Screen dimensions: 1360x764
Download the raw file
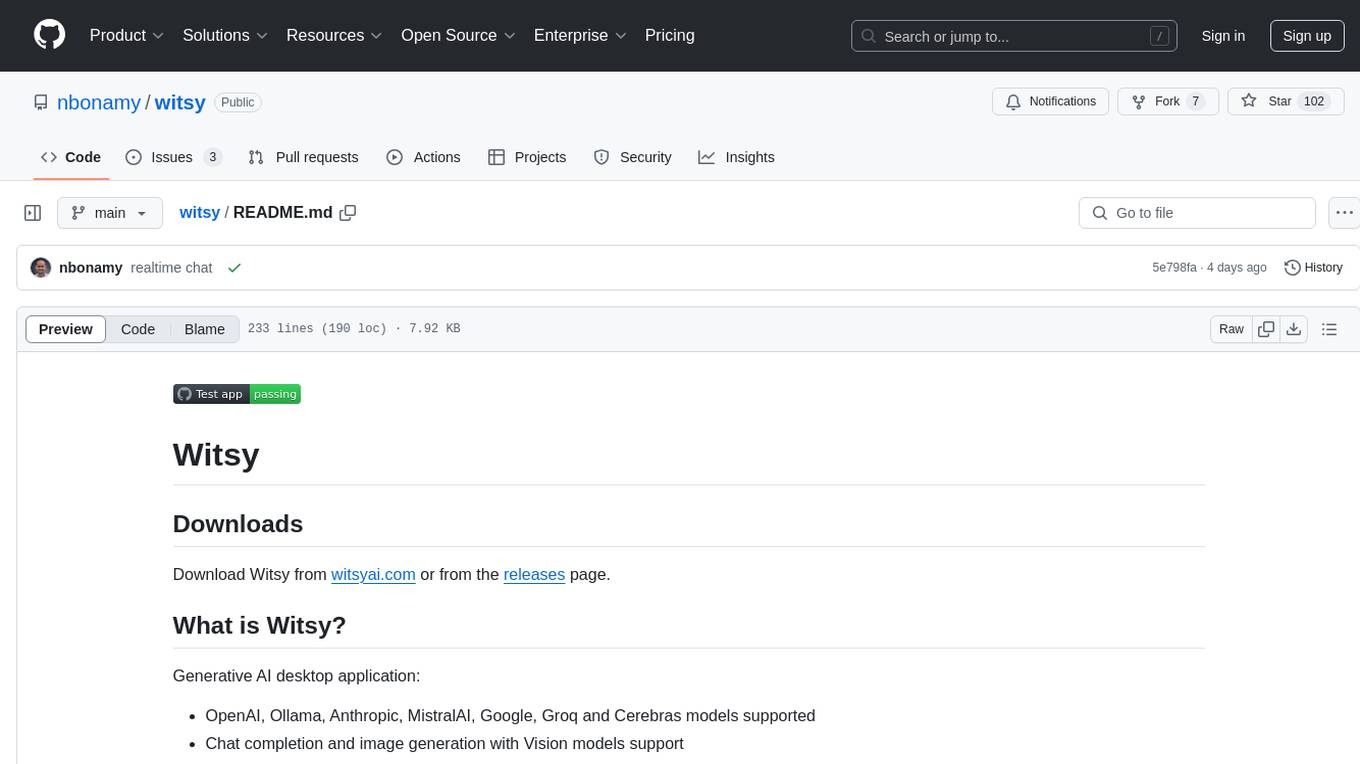1293,329
